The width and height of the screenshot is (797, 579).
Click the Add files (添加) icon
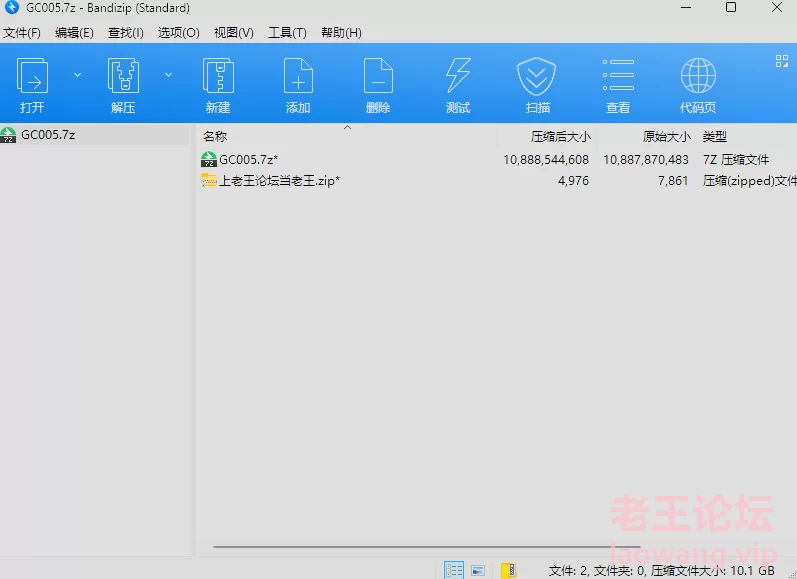(x=298, y=76)
